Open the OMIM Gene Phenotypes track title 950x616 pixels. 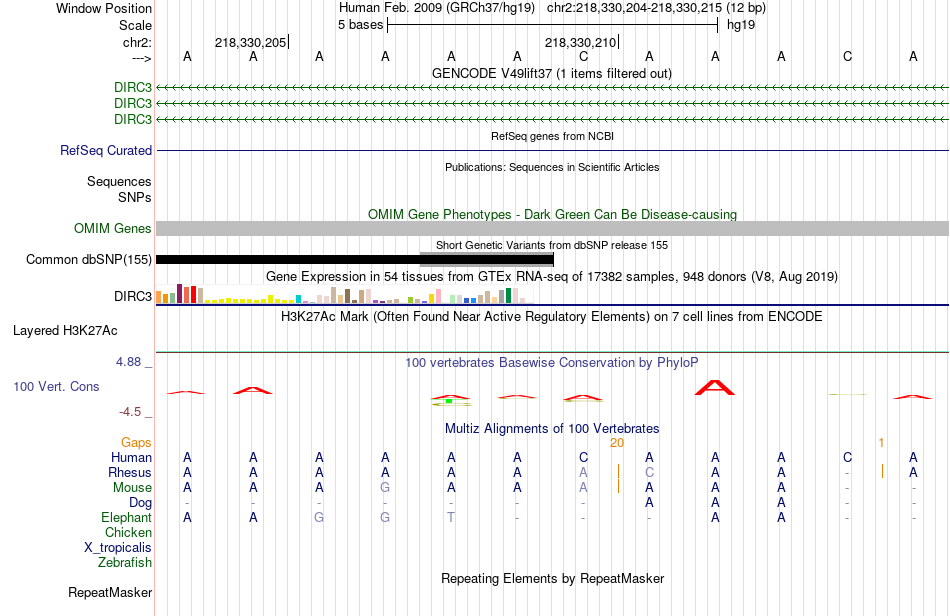[552, 214]
